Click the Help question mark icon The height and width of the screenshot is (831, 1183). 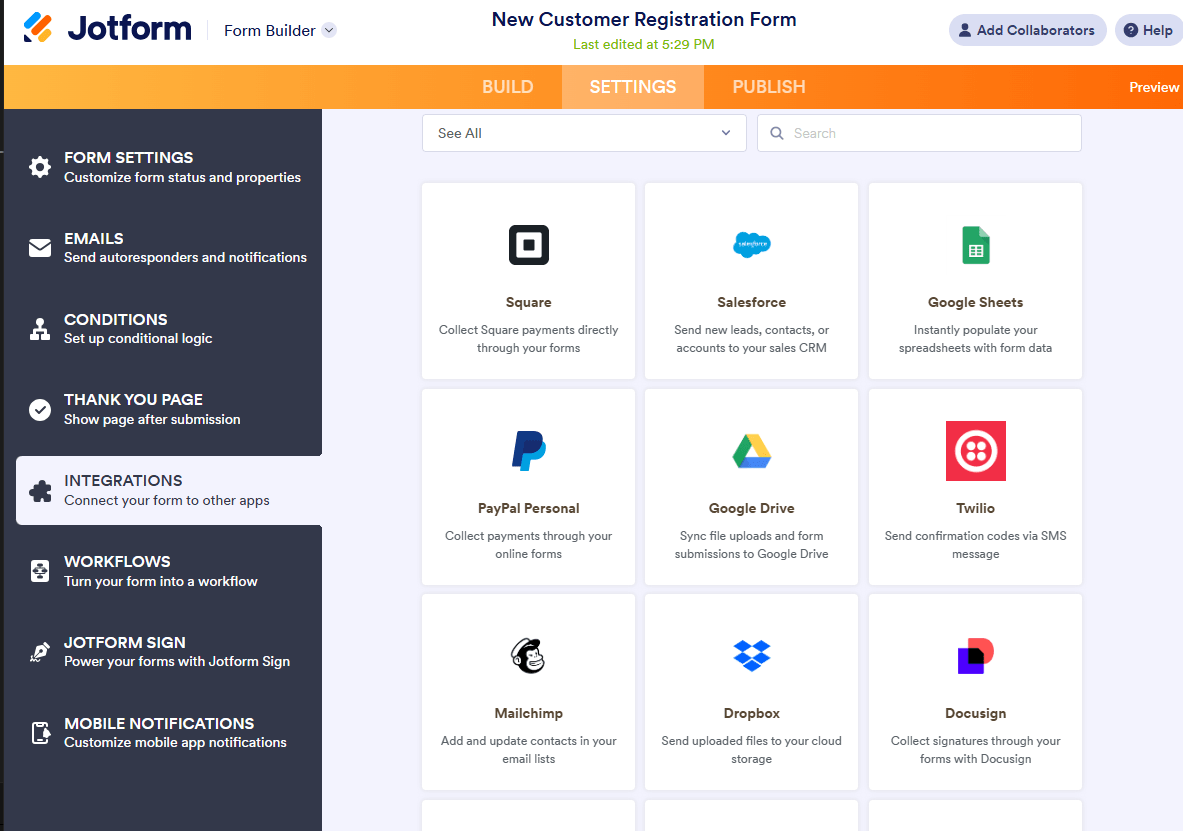click(1130, 30)
